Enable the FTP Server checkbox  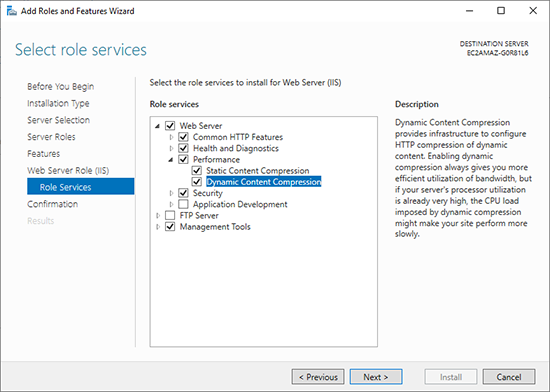(x=170, y=215)
